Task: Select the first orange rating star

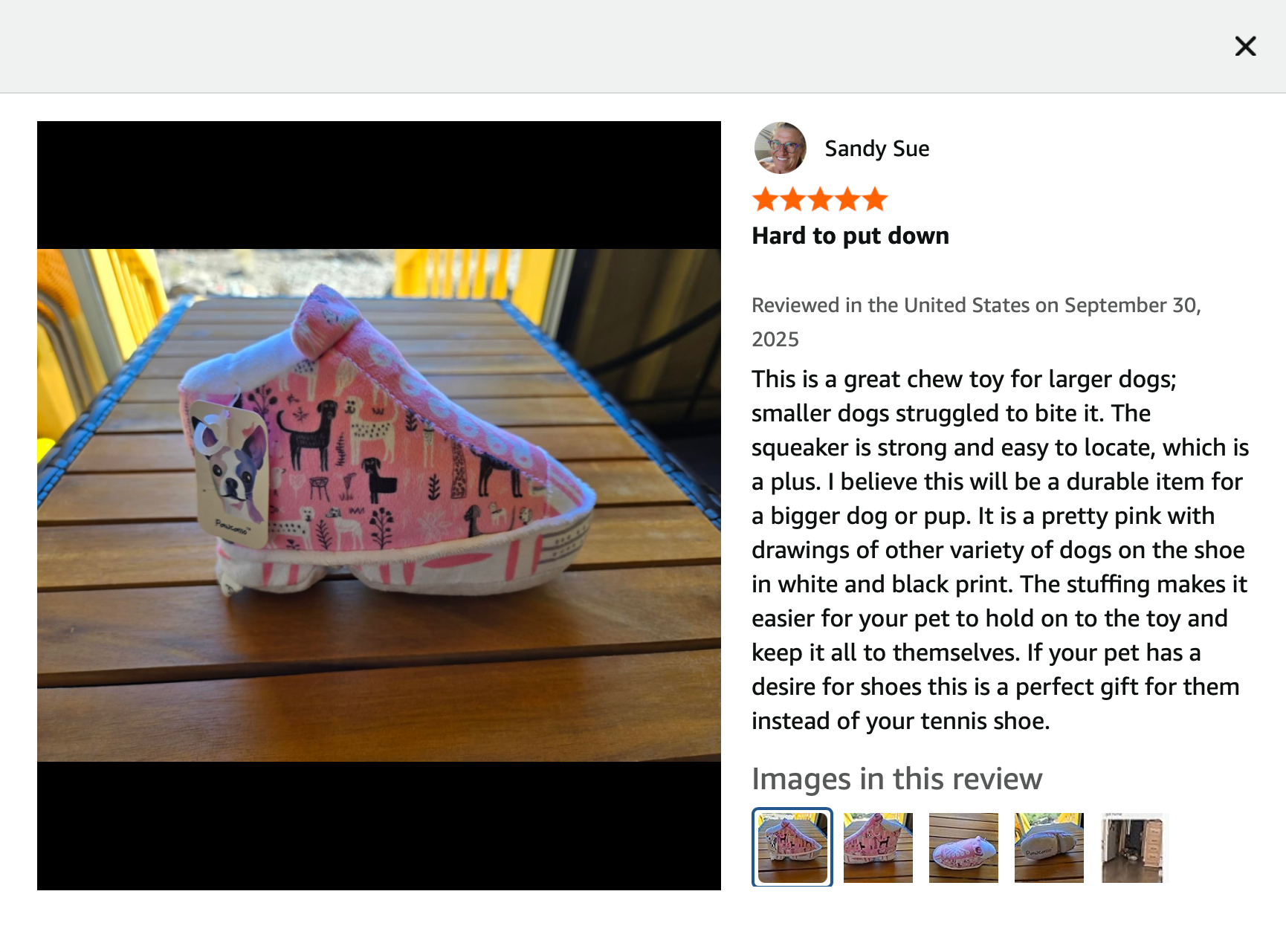Action: (765, 199)
